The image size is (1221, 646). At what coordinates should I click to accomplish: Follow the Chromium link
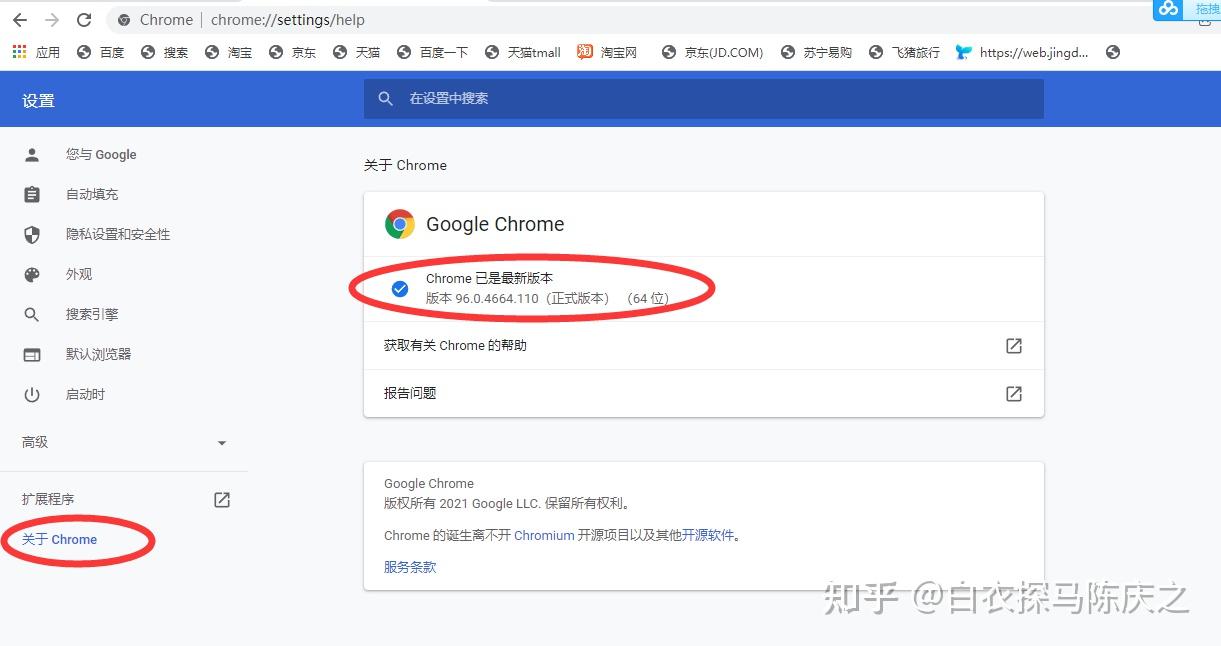tap(544, 535)
